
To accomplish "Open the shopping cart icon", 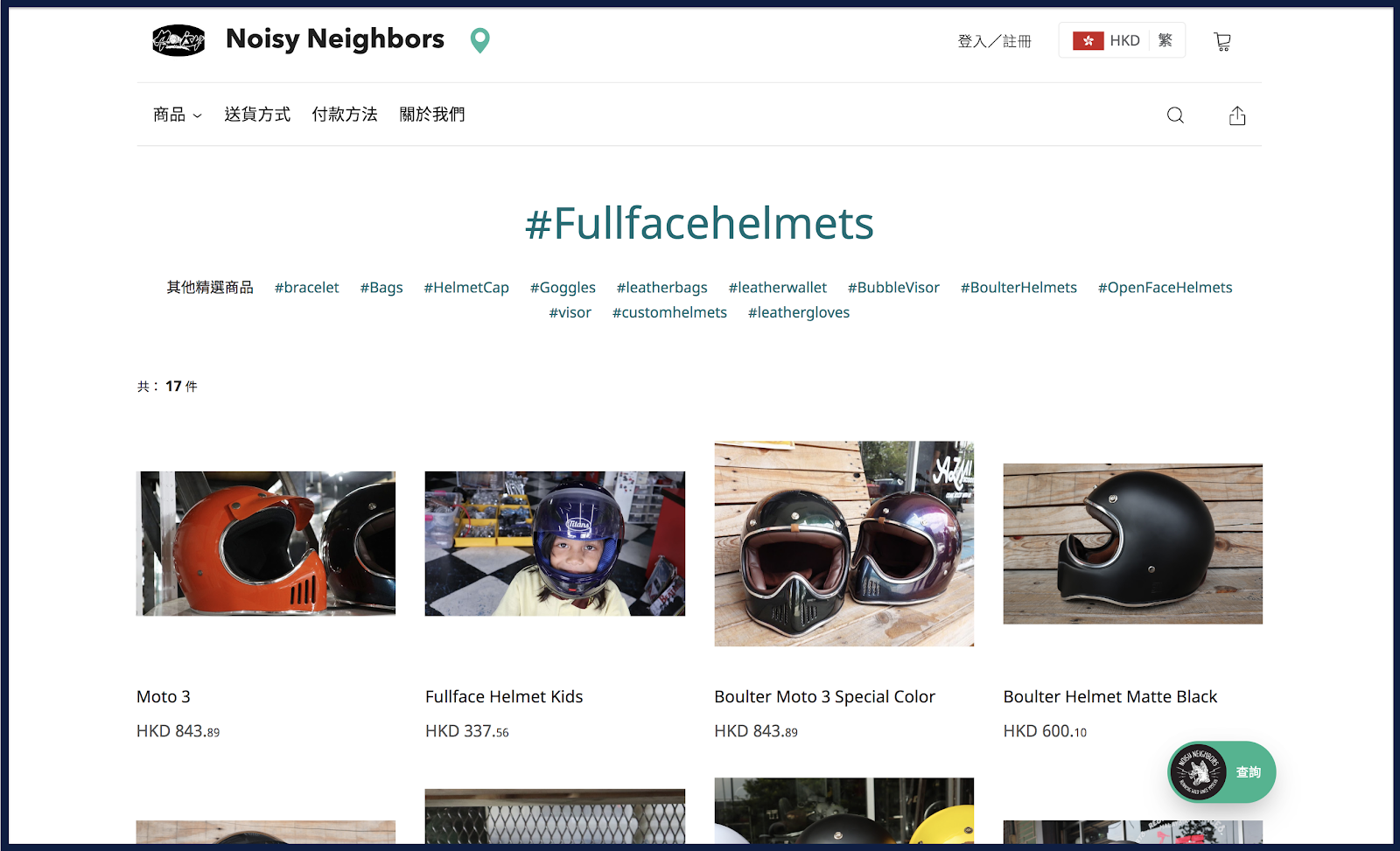I will (x=1222, y=41).
